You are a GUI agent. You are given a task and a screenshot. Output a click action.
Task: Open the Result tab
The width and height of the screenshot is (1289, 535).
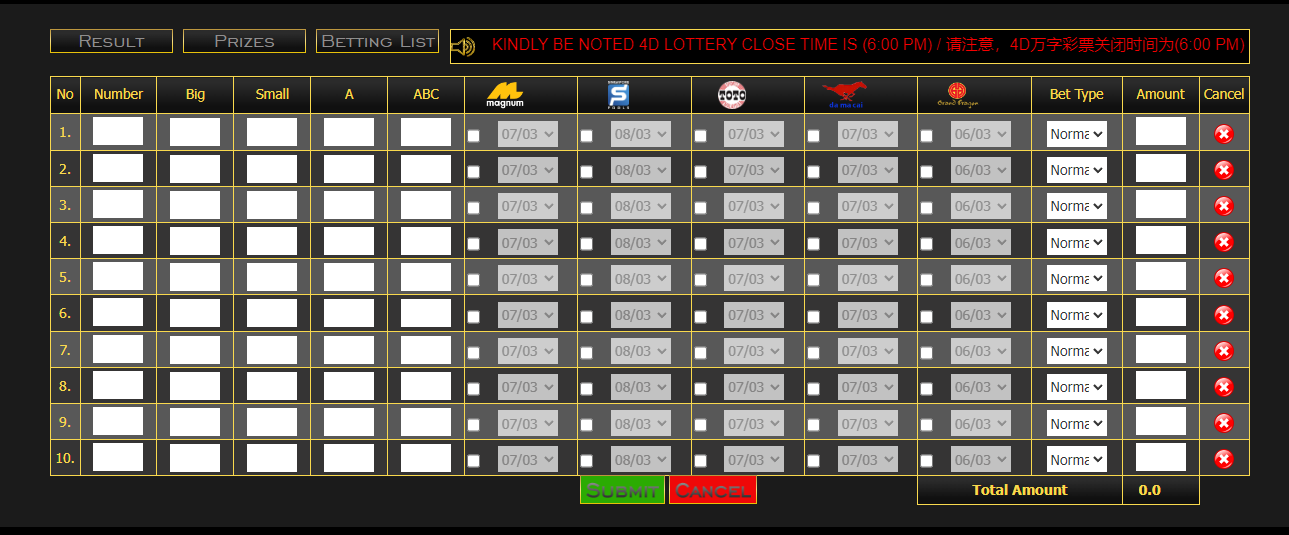[x=111, y=41]
